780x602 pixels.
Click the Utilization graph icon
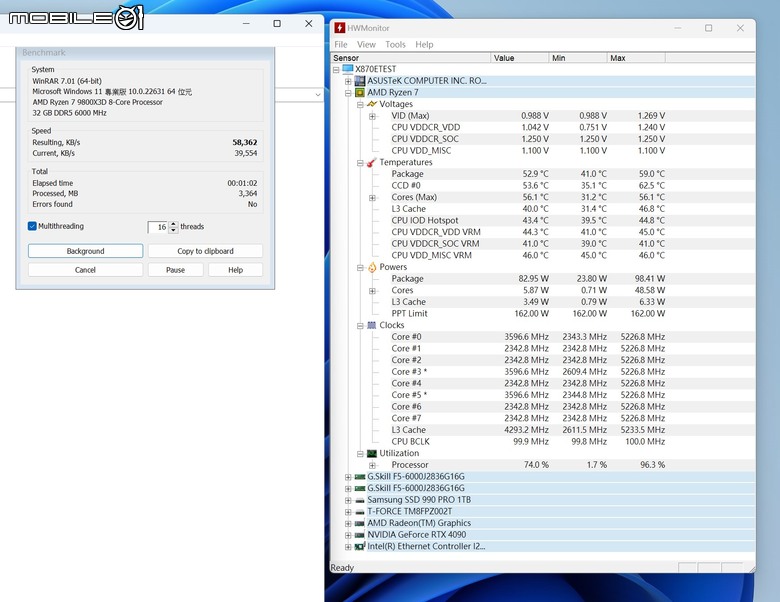click(372, 453)
